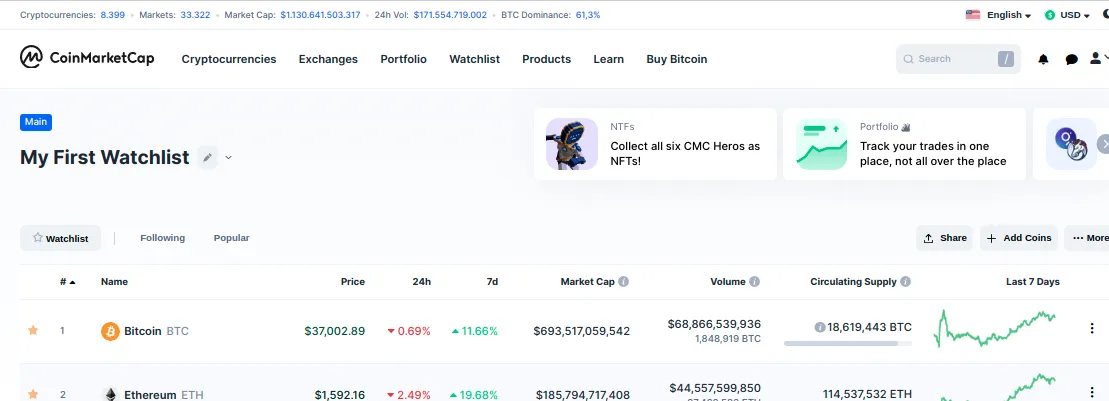Expand the watchlist selector chevron
The width and height of the screenshot is (1109, 401).
[x=228, y=157]
